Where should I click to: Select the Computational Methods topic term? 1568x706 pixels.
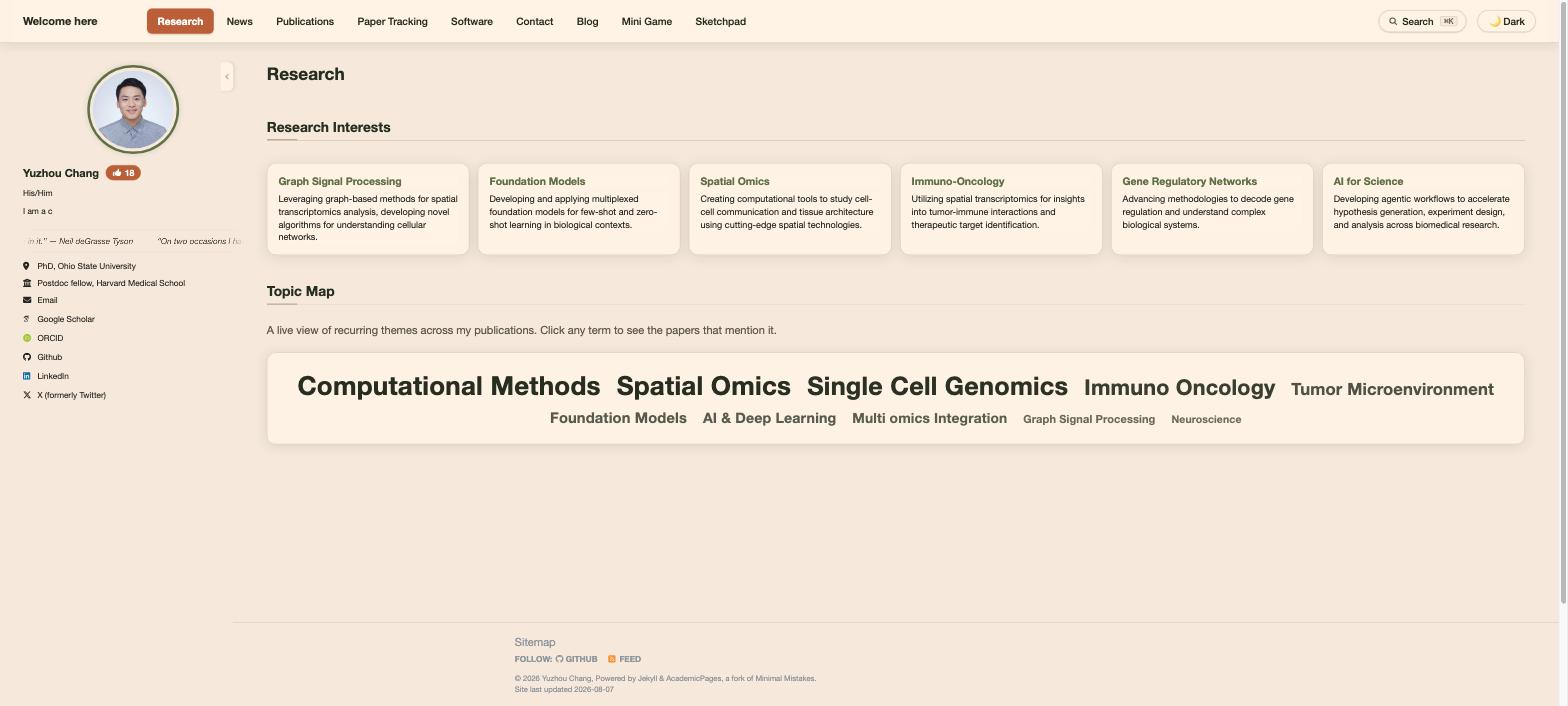pos(449,386)
